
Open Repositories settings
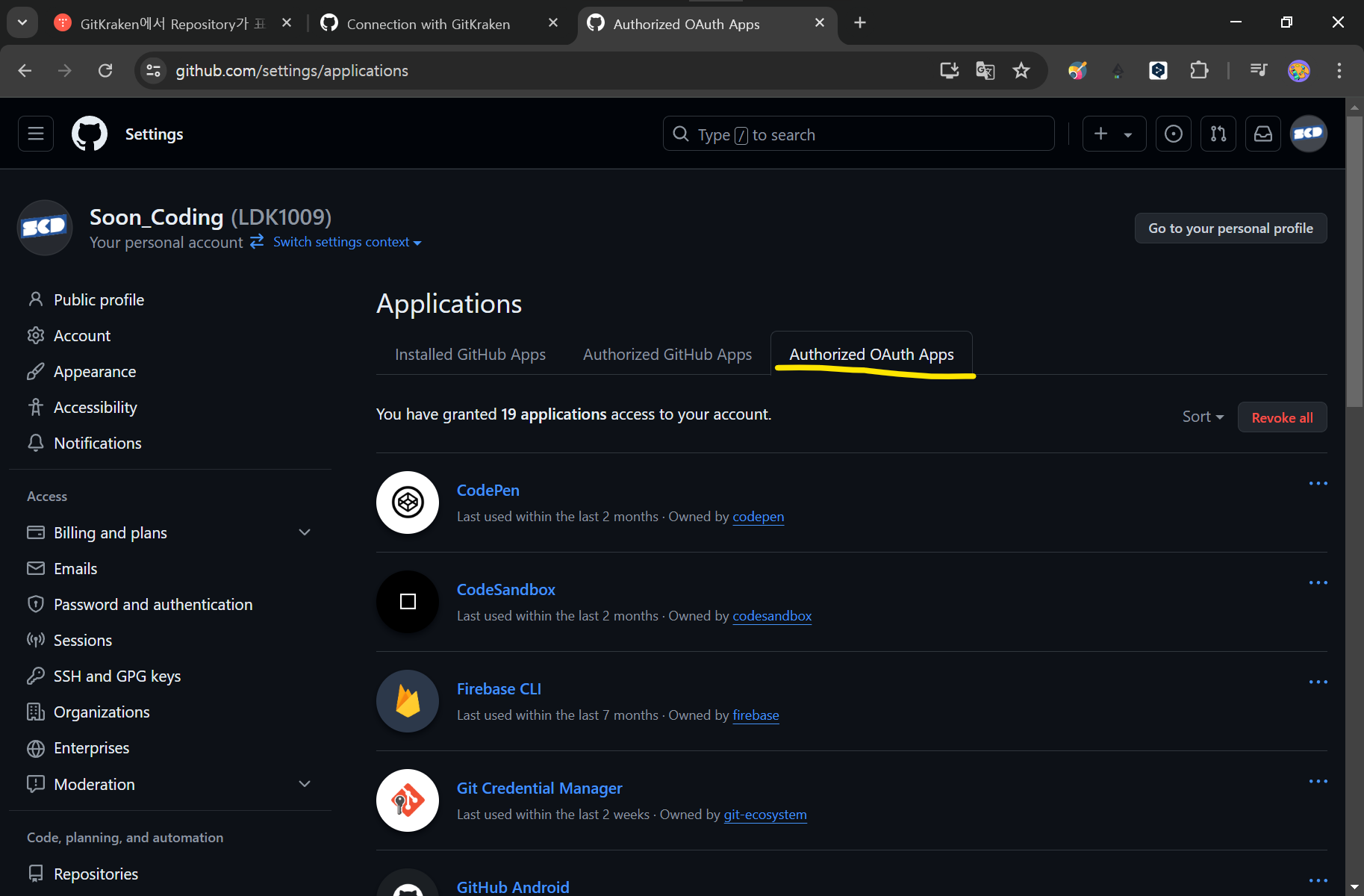(96, 874)
